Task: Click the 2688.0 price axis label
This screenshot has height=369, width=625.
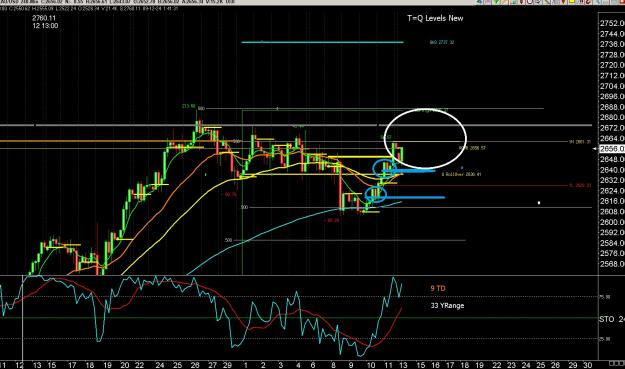Action: (612, 107)
